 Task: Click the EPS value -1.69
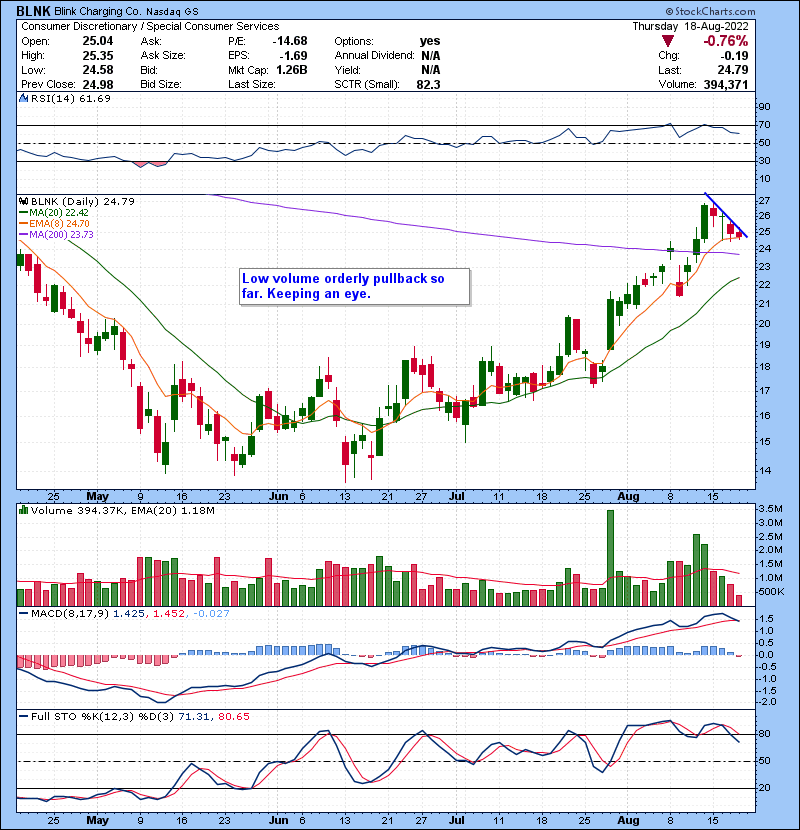(293, 56)
